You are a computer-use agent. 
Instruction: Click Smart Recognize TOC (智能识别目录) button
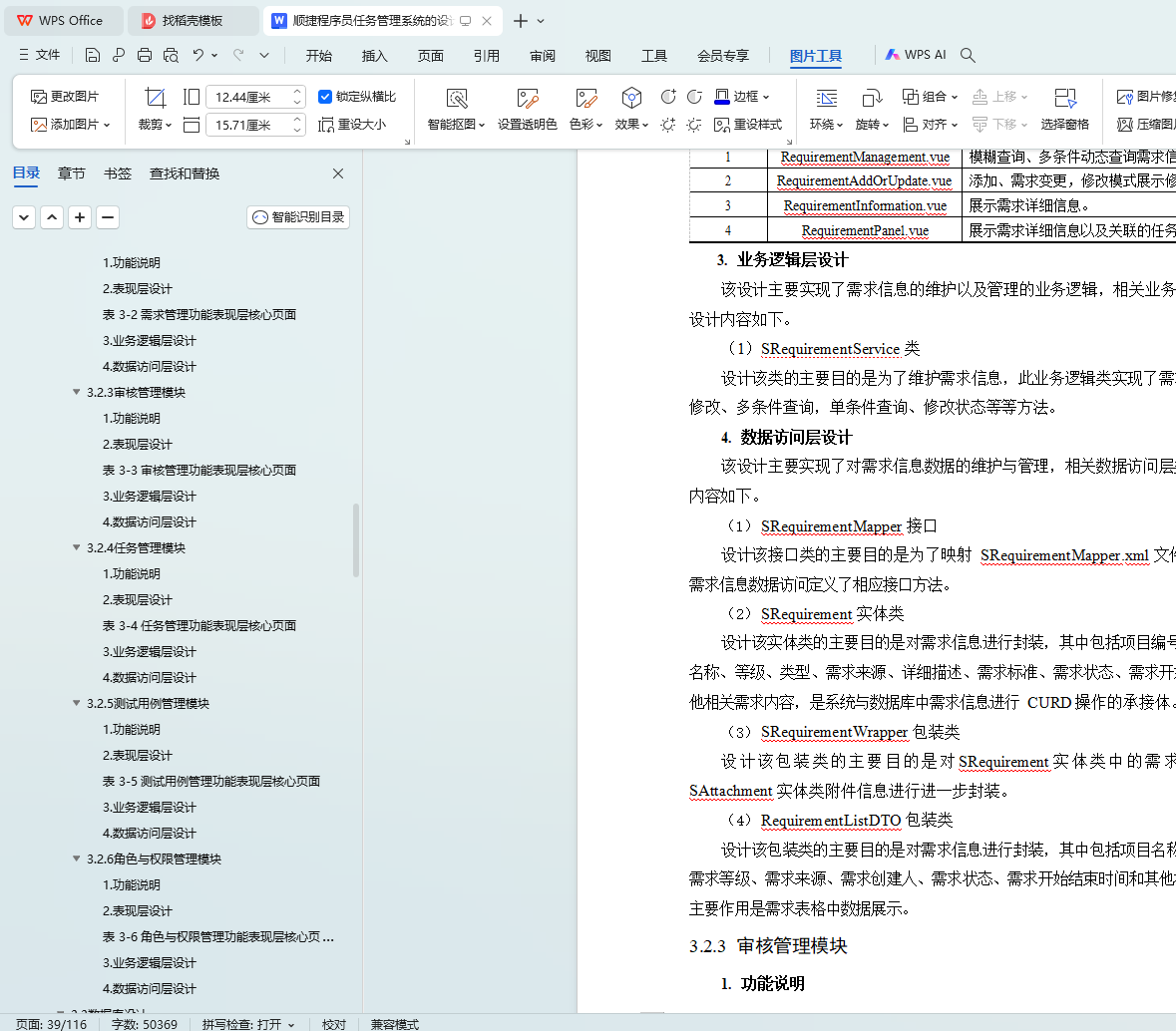[298, 217]
